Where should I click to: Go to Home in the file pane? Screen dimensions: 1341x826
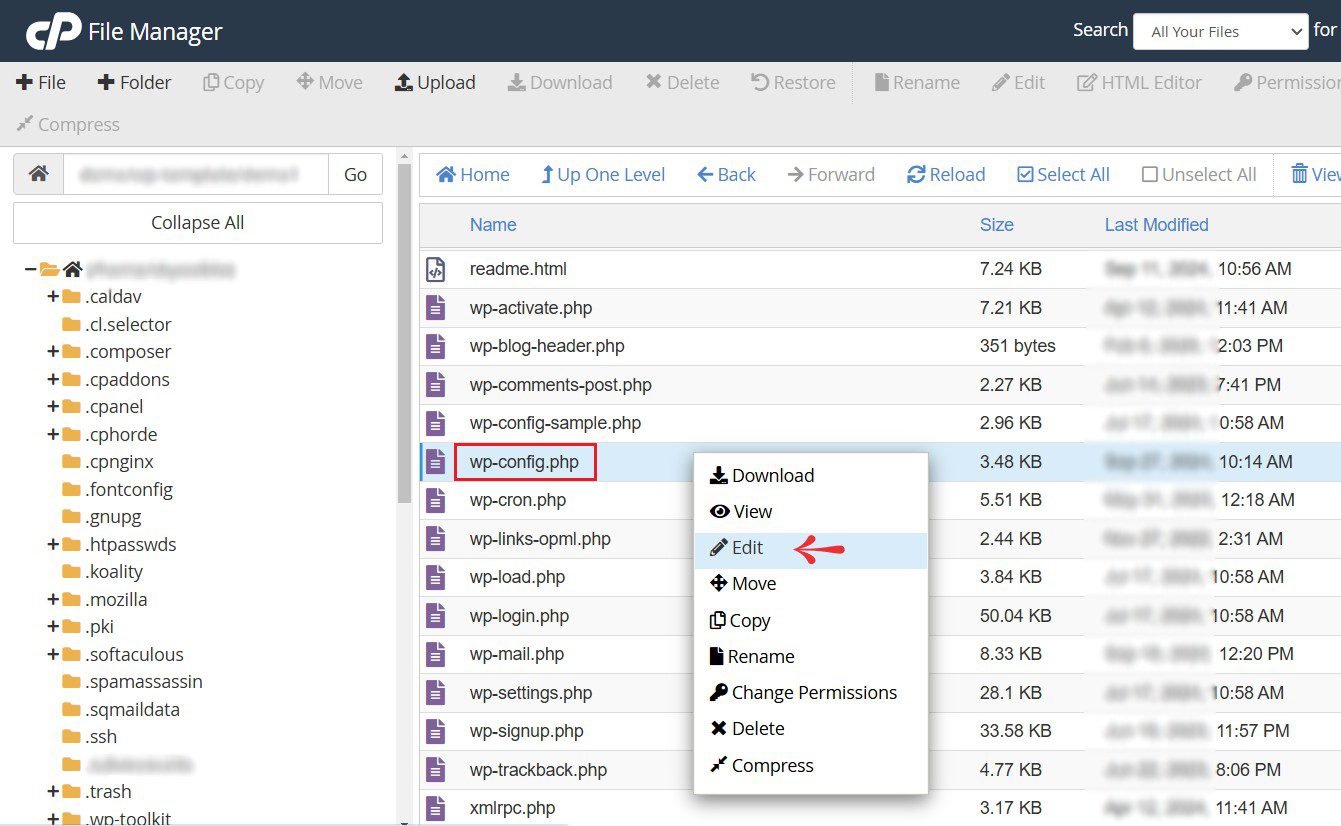473,175
